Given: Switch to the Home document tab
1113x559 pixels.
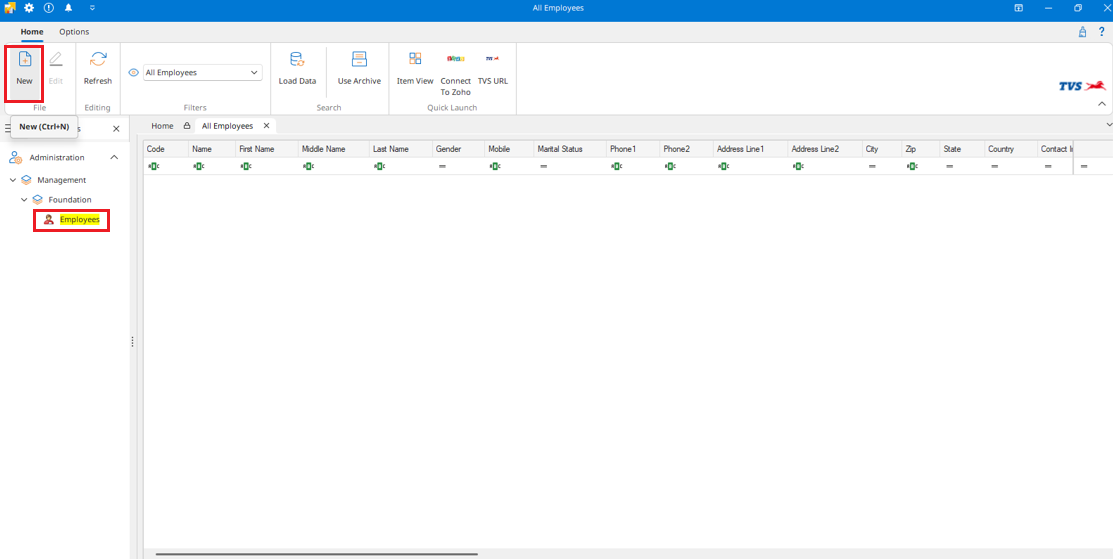Looking at the screenshot, I should 162,126.
